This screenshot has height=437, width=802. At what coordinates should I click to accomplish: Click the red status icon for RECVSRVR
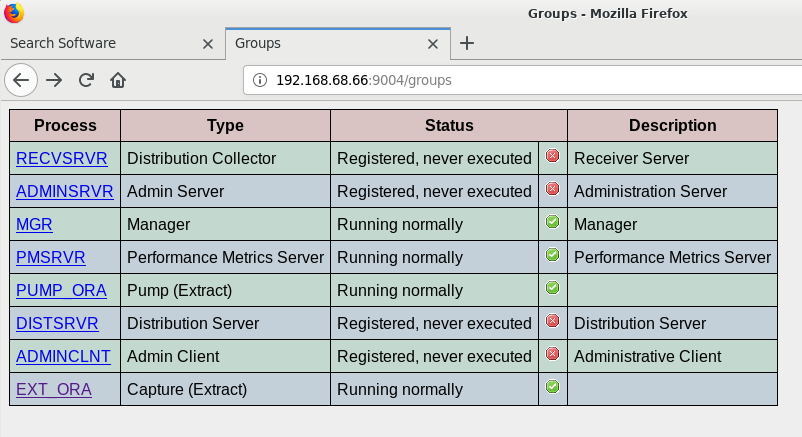(x=552, y=156)
